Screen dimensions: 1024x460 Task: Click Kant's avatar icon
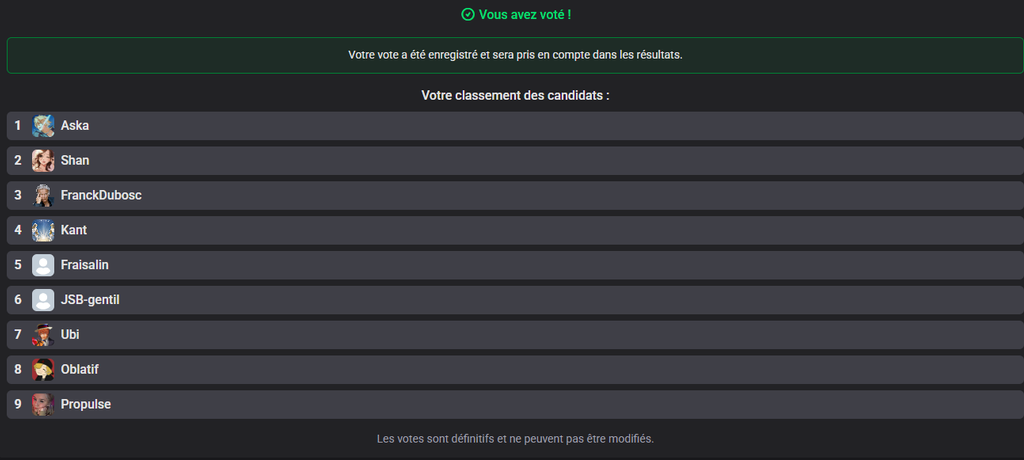click(x=43, y=231)
